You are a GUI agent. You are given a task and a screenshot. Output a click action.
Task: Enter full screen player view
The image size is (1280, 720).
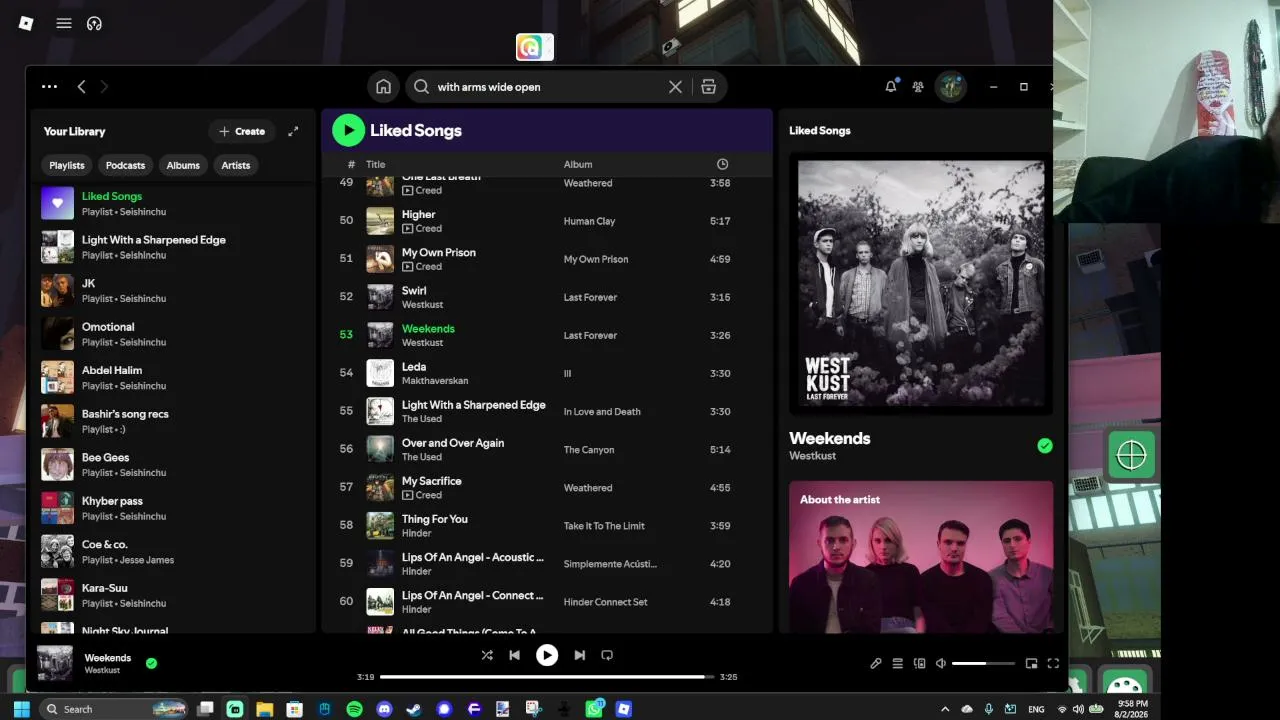[x=1053, y=663]
